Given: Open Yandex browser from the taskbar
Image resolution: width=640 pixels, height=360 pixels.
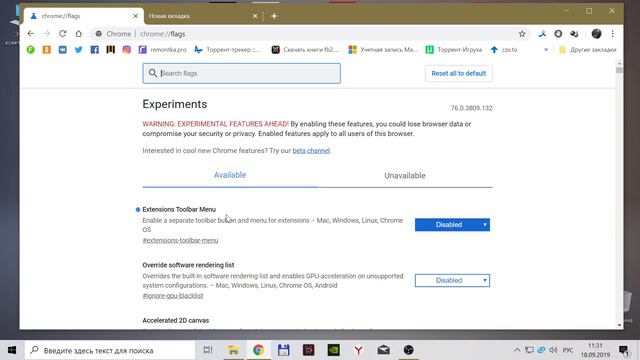Looking at the screenshot, I should click(x=358, y=350).
